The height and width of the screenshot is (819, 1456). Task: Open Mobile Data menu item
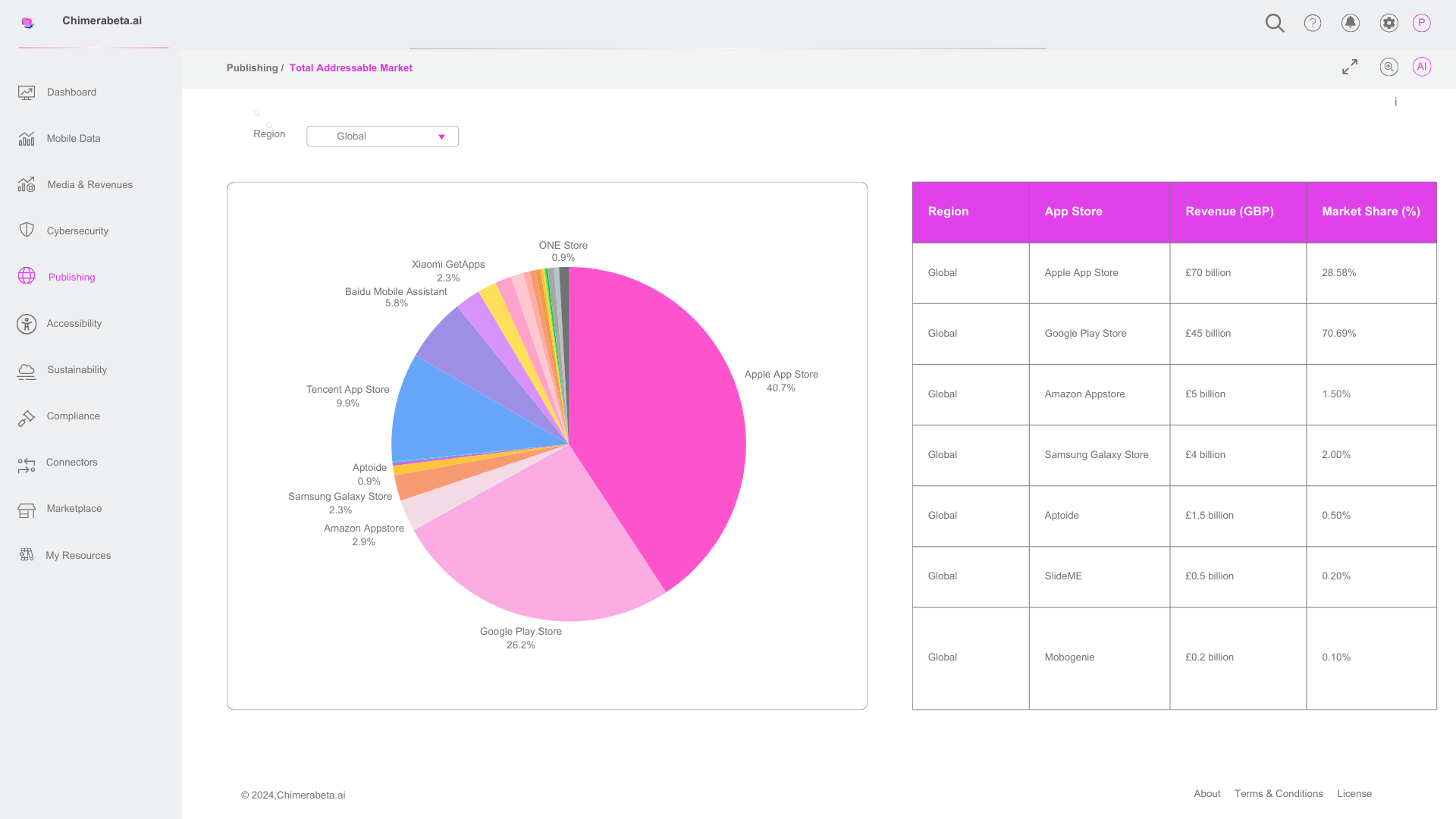point(74,139)
